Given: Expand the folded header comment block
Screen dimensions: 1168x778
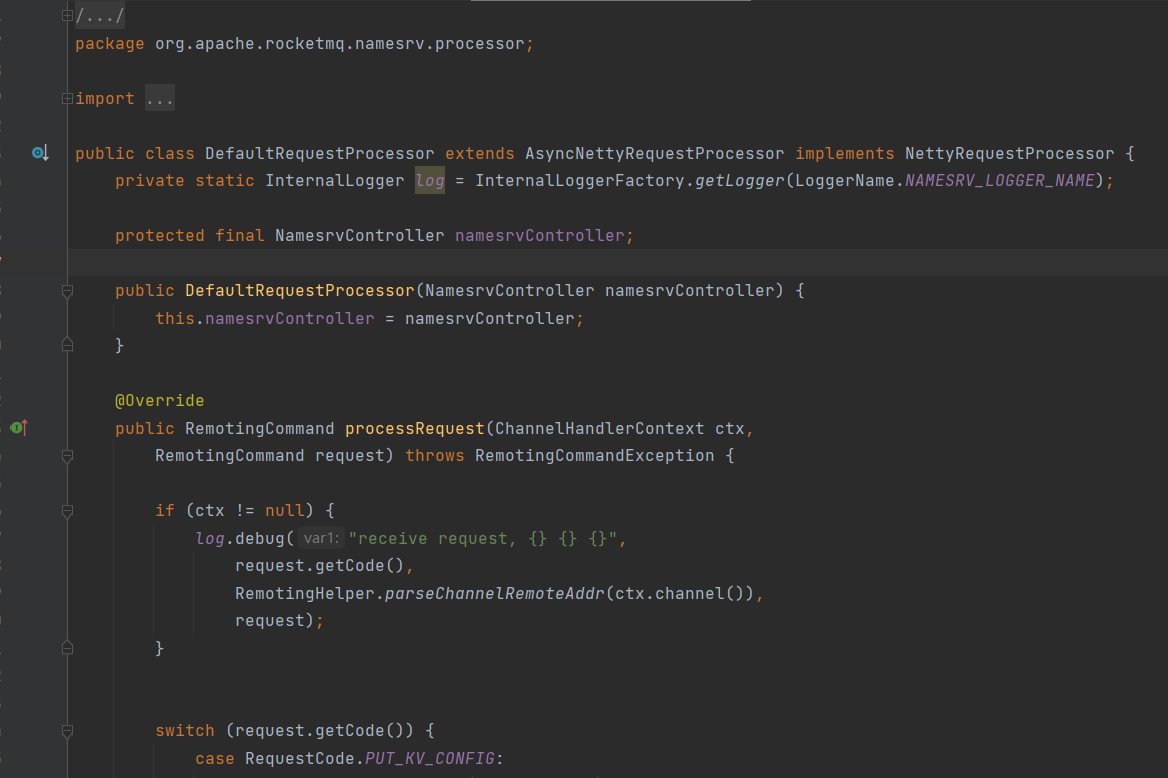Looking at the screenshot, I should tap(67, 16).
